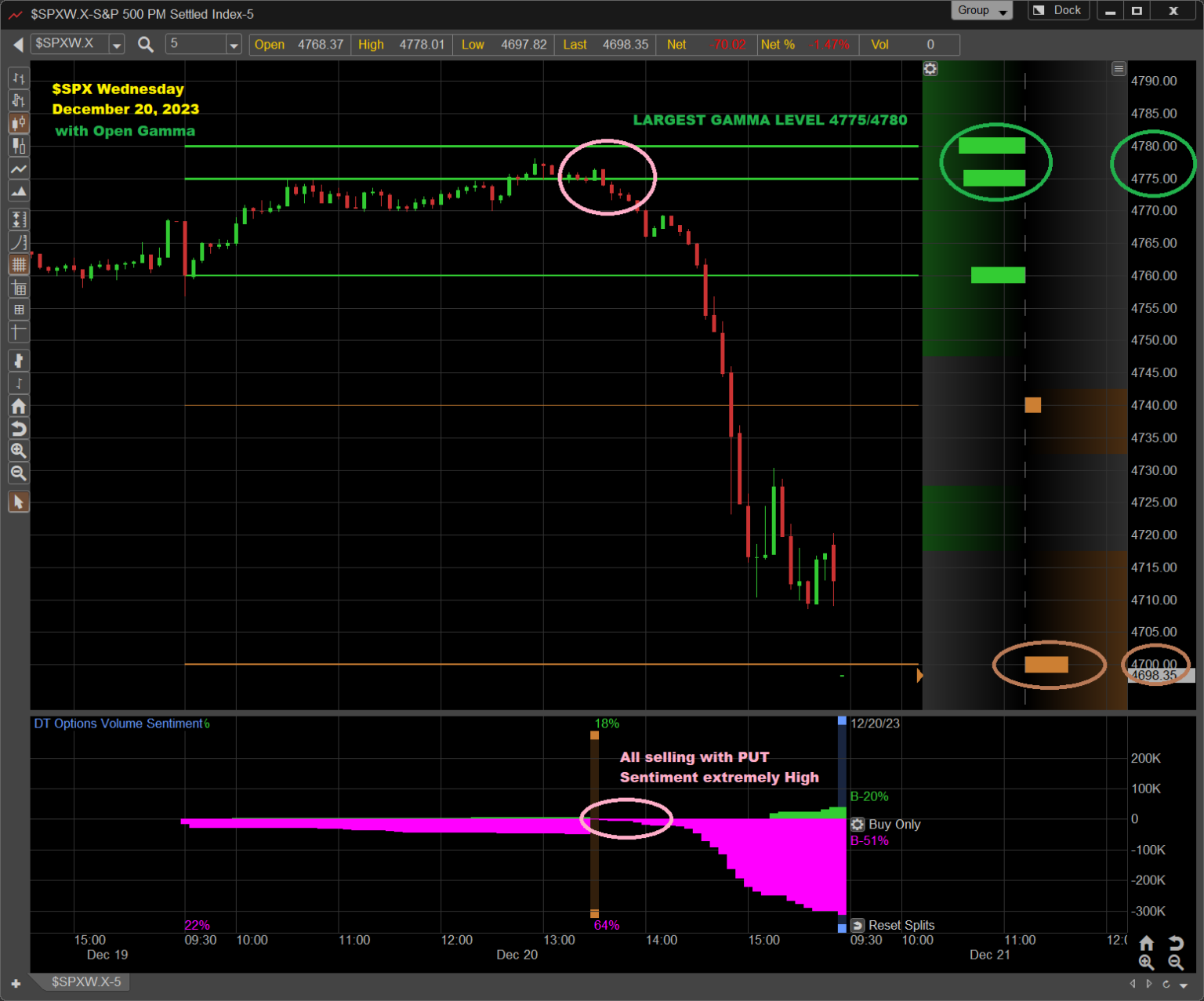This screenshot has width=1204, height=1001.
Task: Click the orange 4740 gamma level marker
Action: tap(1033, 405)
